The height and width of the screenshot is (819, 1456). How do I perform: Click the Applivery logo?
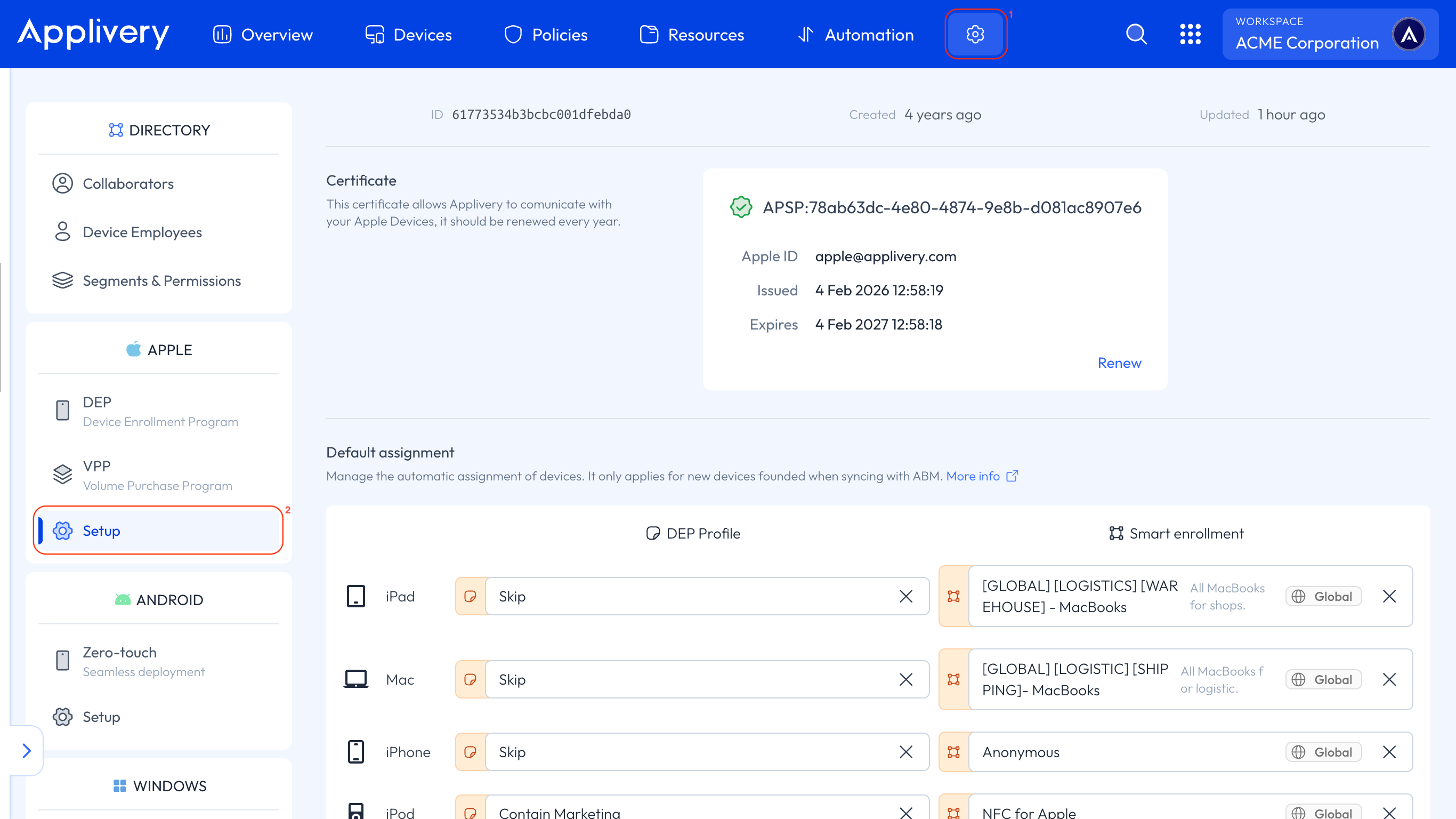93,34
